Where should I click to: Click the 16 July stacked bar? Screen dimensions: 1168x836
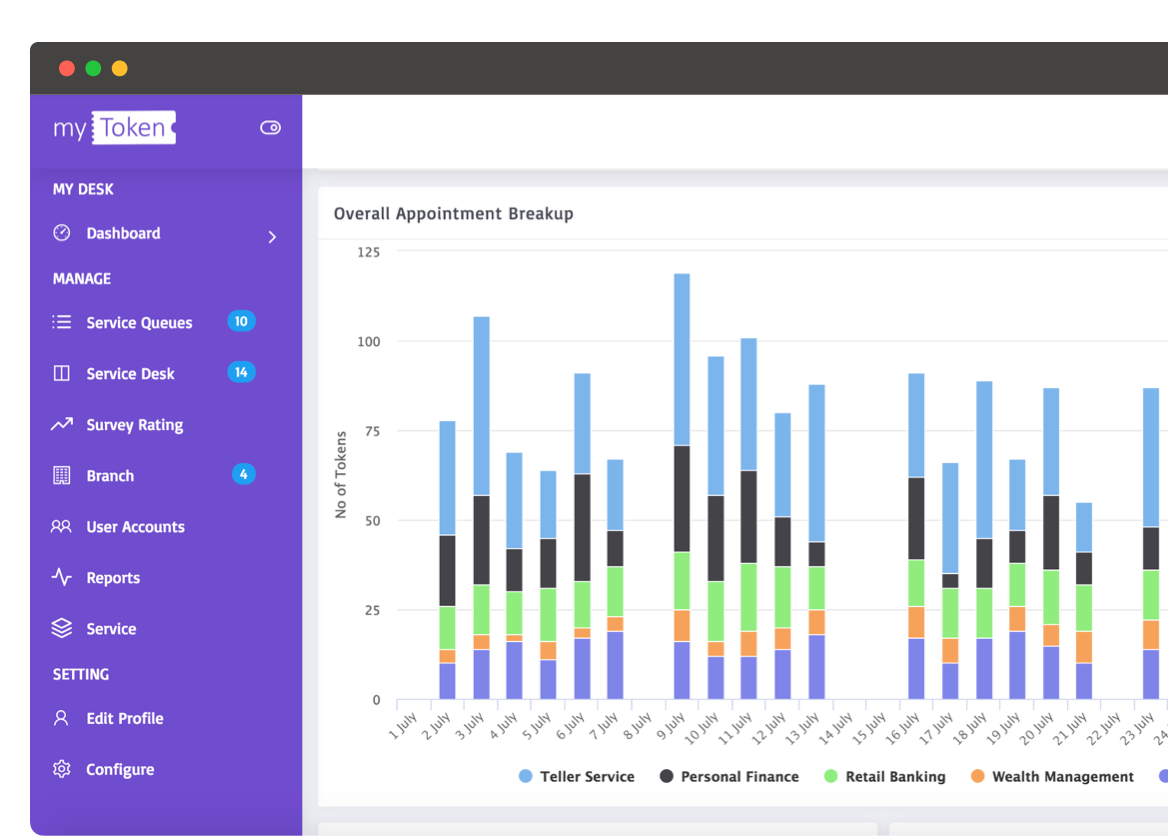click(x=916, y=536)
